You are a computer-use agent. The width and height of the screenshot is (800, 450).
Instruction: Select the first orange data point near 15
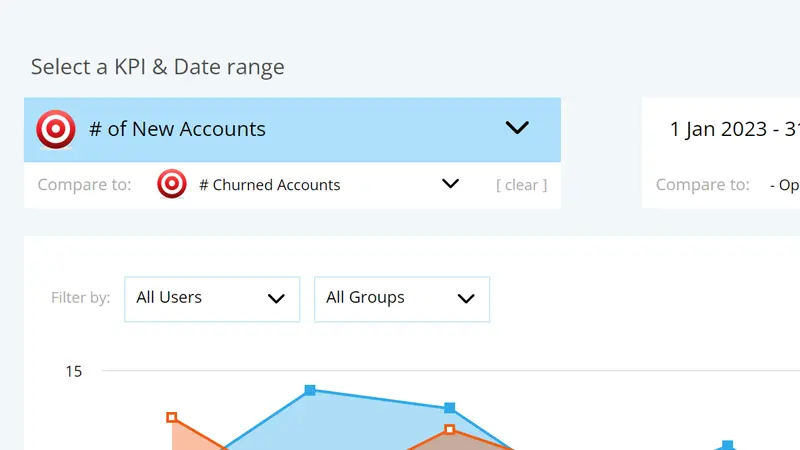172,417
